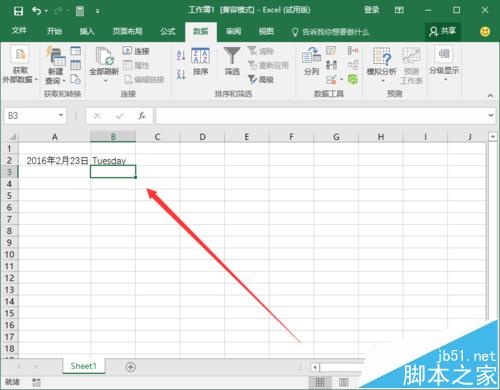
Task: Open 获取外部数据 (Get External Data) dropdown
Action: 20,65
